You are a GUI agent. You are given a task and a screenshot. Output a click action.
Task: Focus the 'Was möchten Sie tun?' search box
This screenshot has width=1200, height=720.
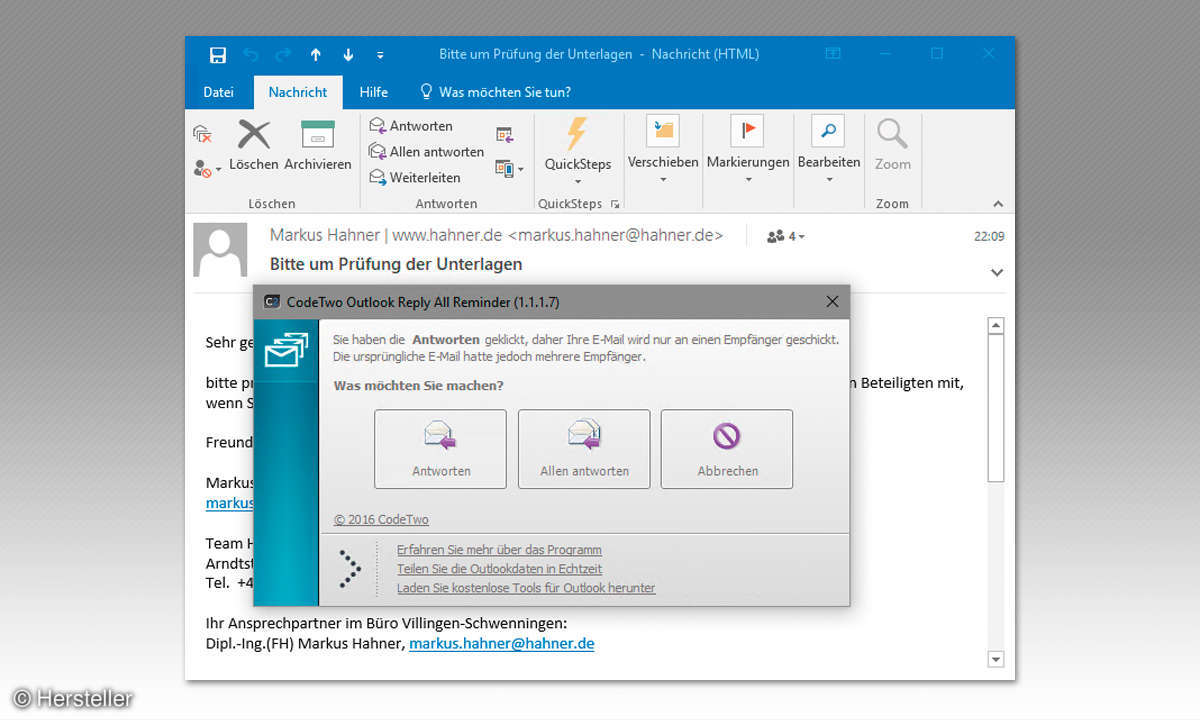(495, 92)
